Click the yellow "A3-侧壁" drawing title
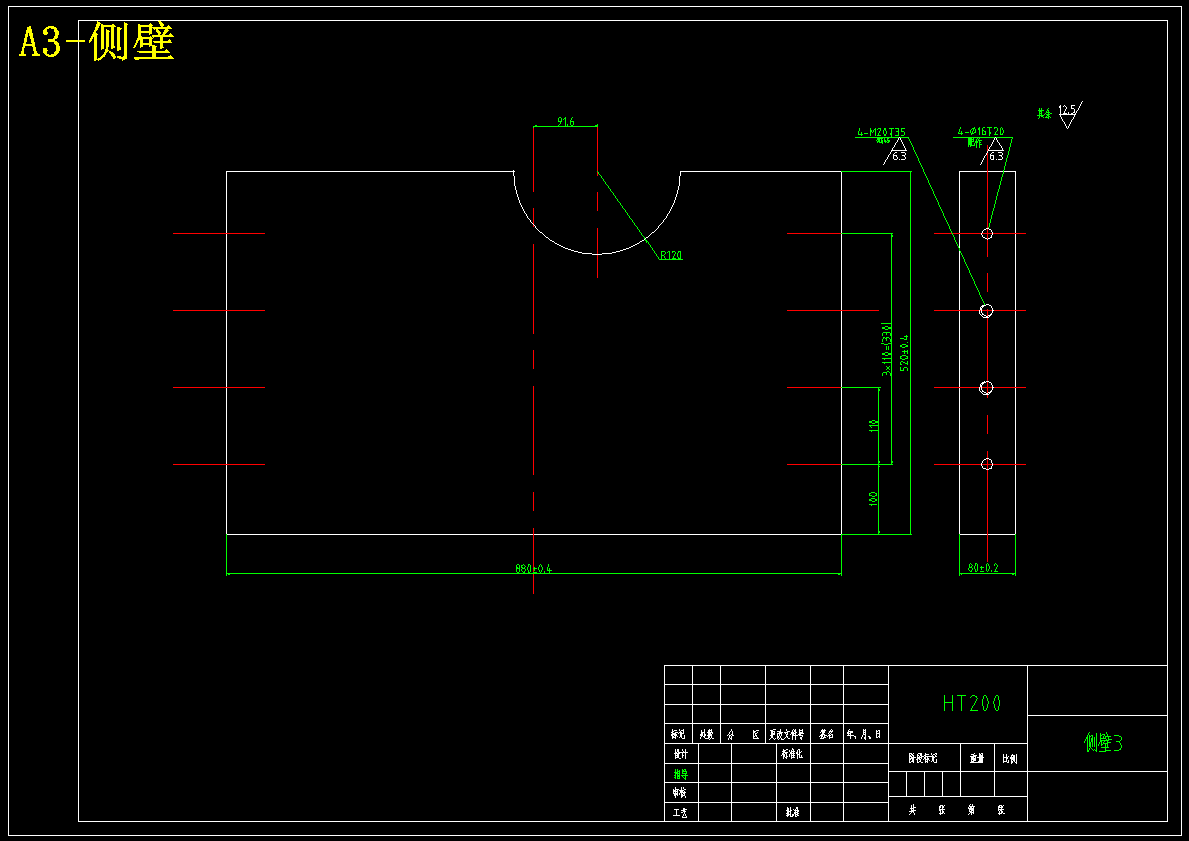Viewport: 1189px width, 841px height. (x=97, y=42)
